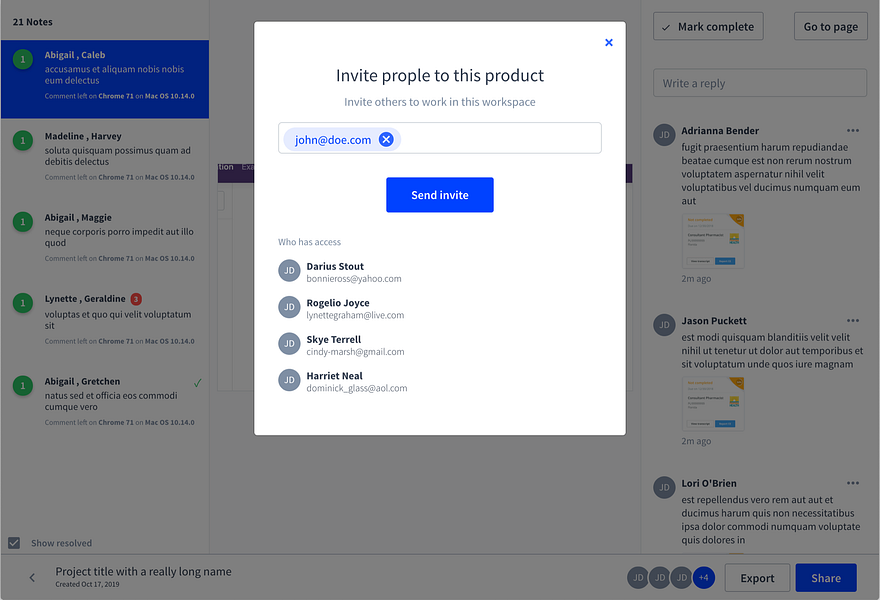Screen dimensions: 880x600
Task: Click the Send invite button
Action: click(440, 195)
